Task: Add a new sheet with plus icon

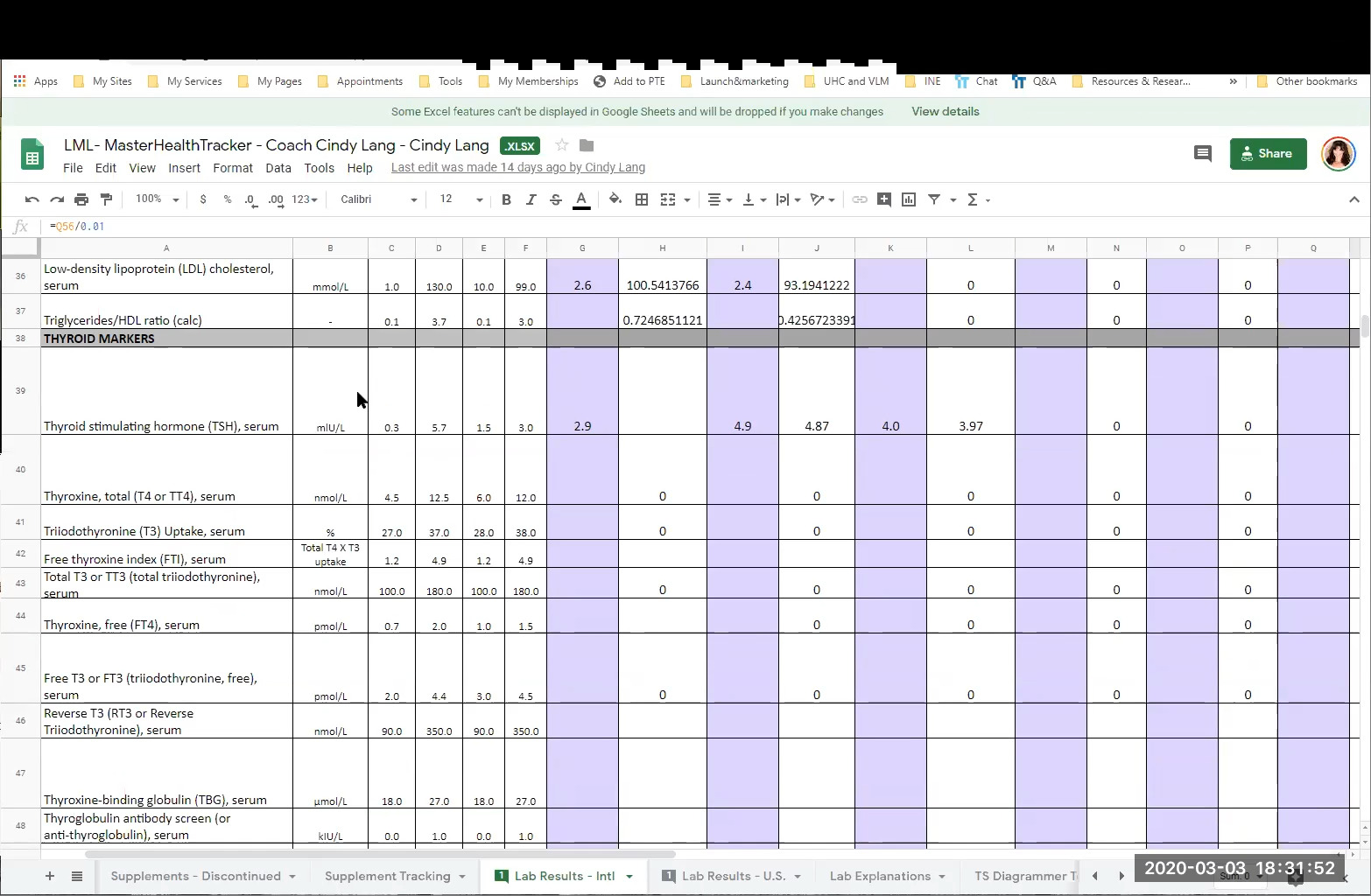Action: coord(50,876)
